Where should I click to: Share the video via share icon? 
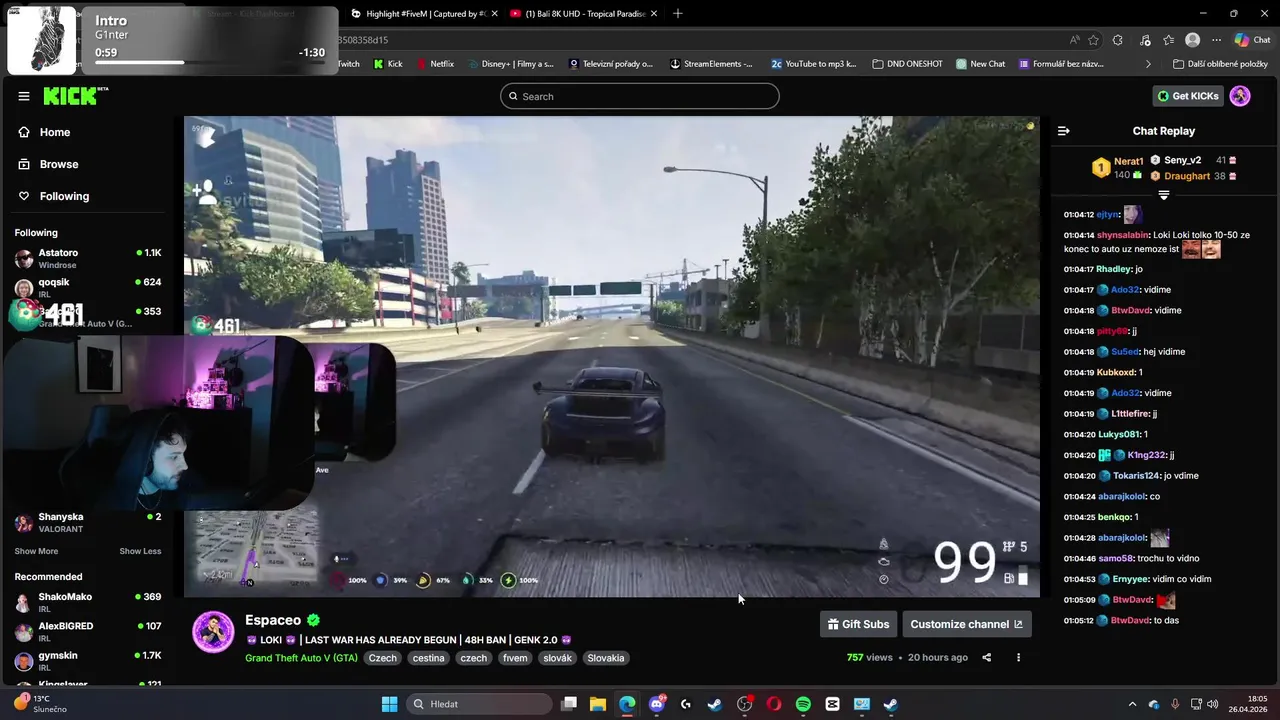pos(987,657)
